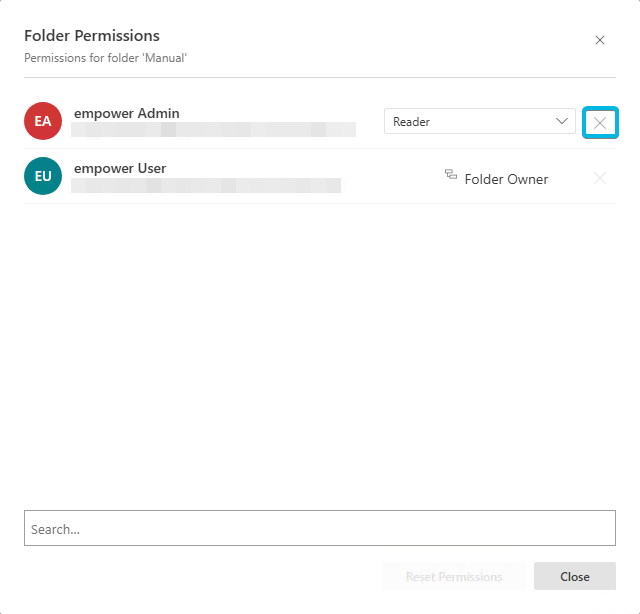Open the Reader permission dropdown
640x614 pixels.
click(480, 121)
